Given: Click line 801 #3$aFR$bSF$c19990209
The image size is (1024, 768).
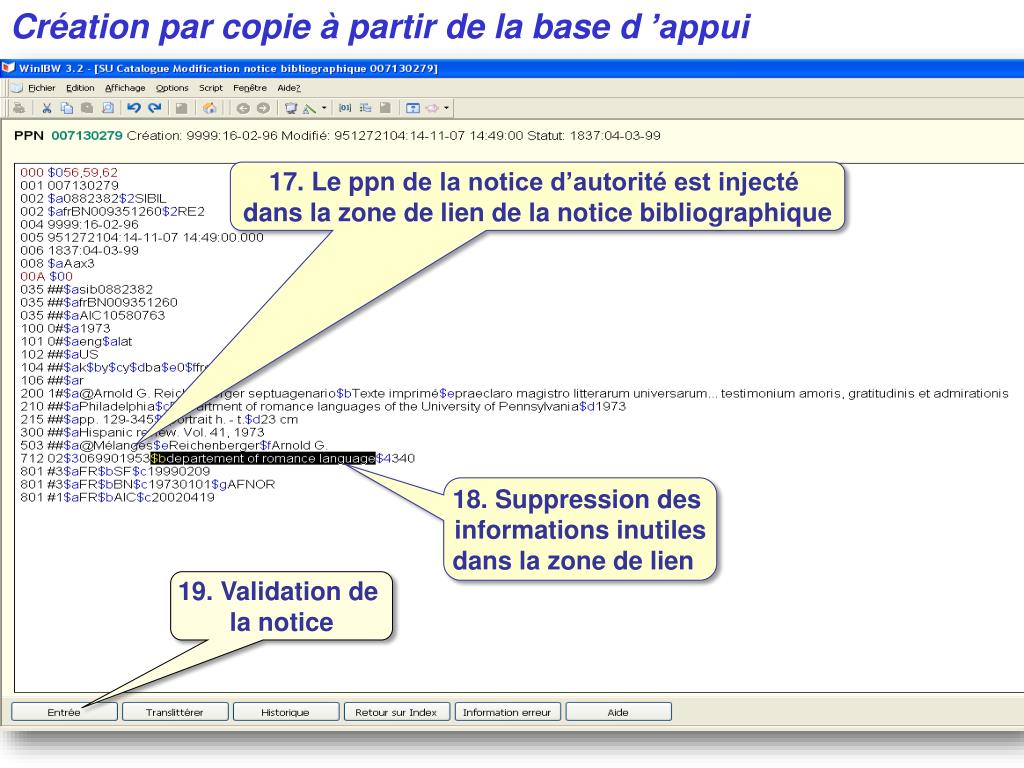Looking at the screenshot, I should [115, 472].
